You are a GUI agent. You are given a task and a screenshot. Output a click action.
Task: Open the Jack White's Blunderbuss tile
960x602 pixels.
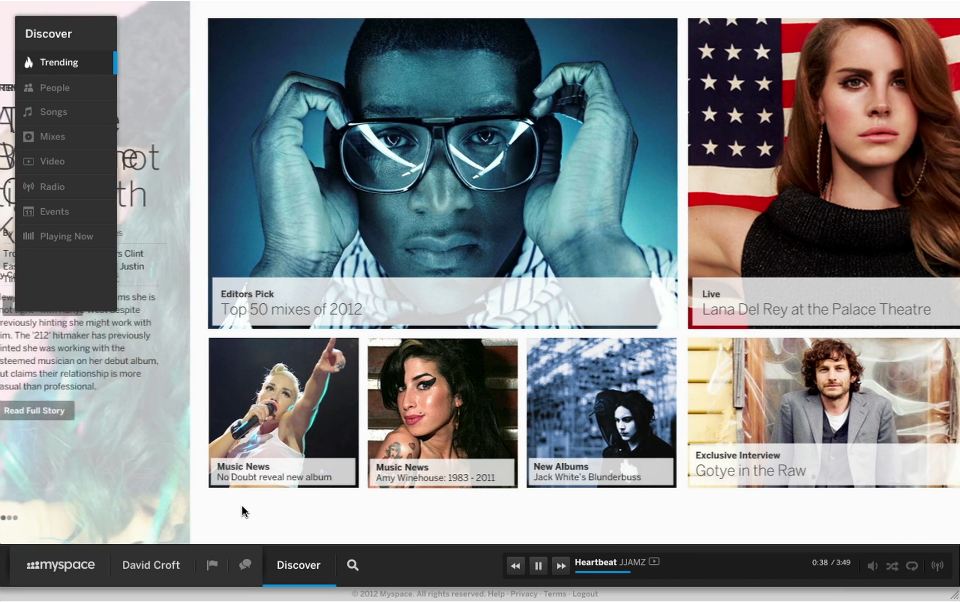coord(602,413)
